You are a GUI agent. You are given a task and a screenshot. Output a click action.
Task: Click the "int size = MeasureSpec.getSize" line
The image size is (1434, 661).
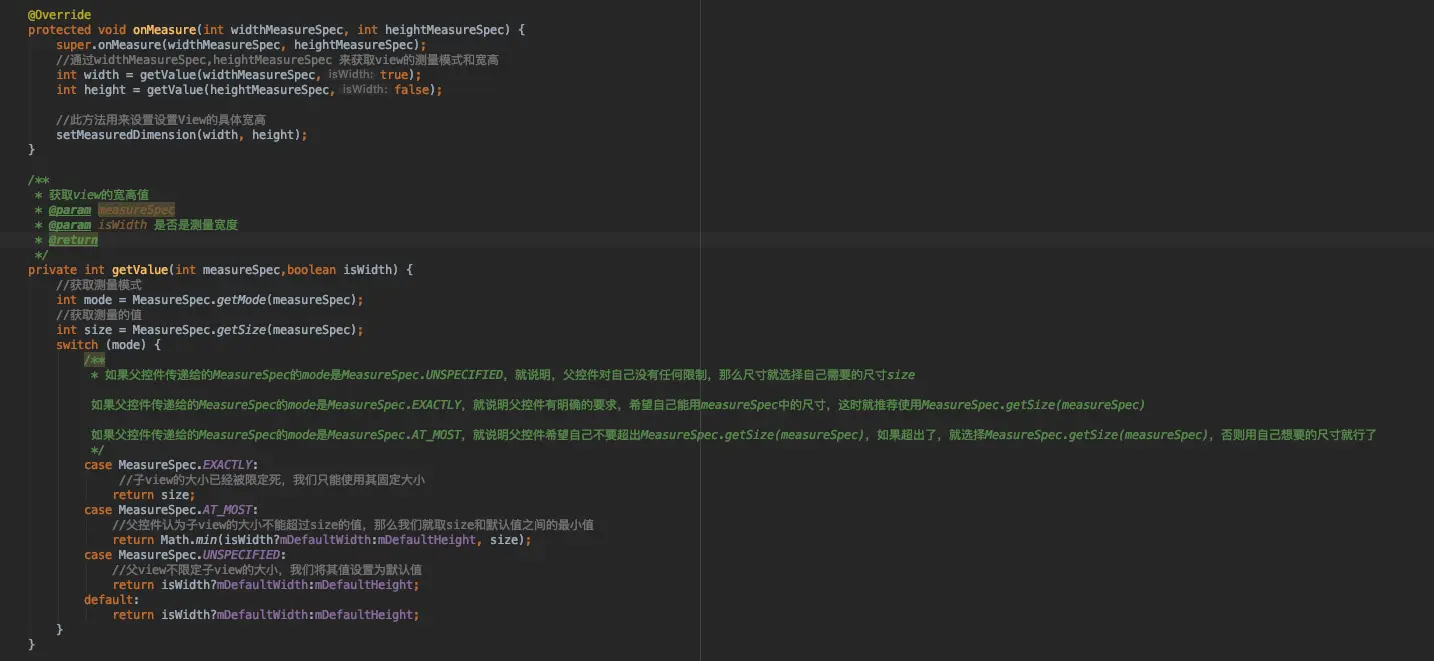(x=210, y=330)
